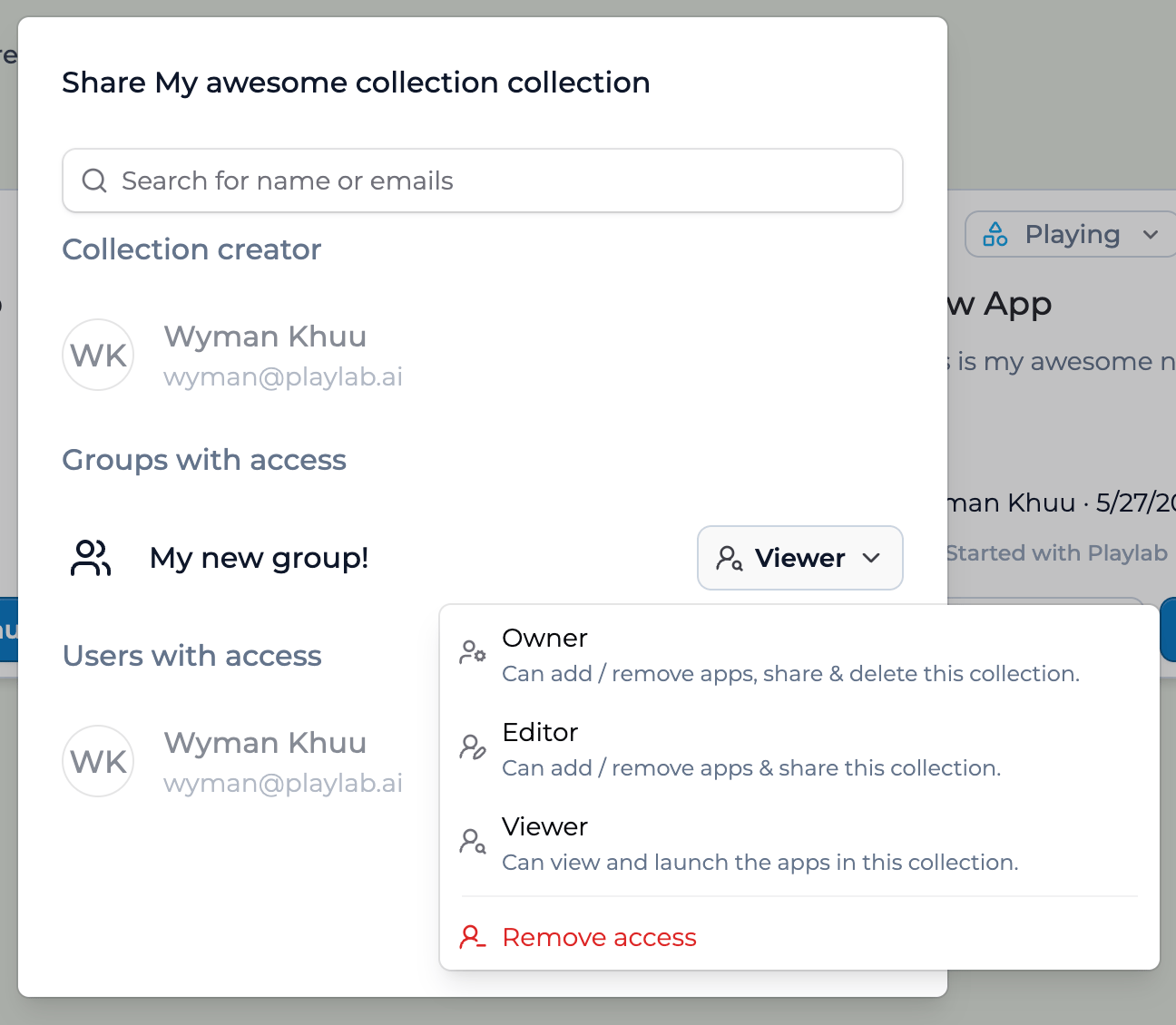Select the Owner role option
This screenshot has width=1176, height=1025.
click(x=799, y=655)
